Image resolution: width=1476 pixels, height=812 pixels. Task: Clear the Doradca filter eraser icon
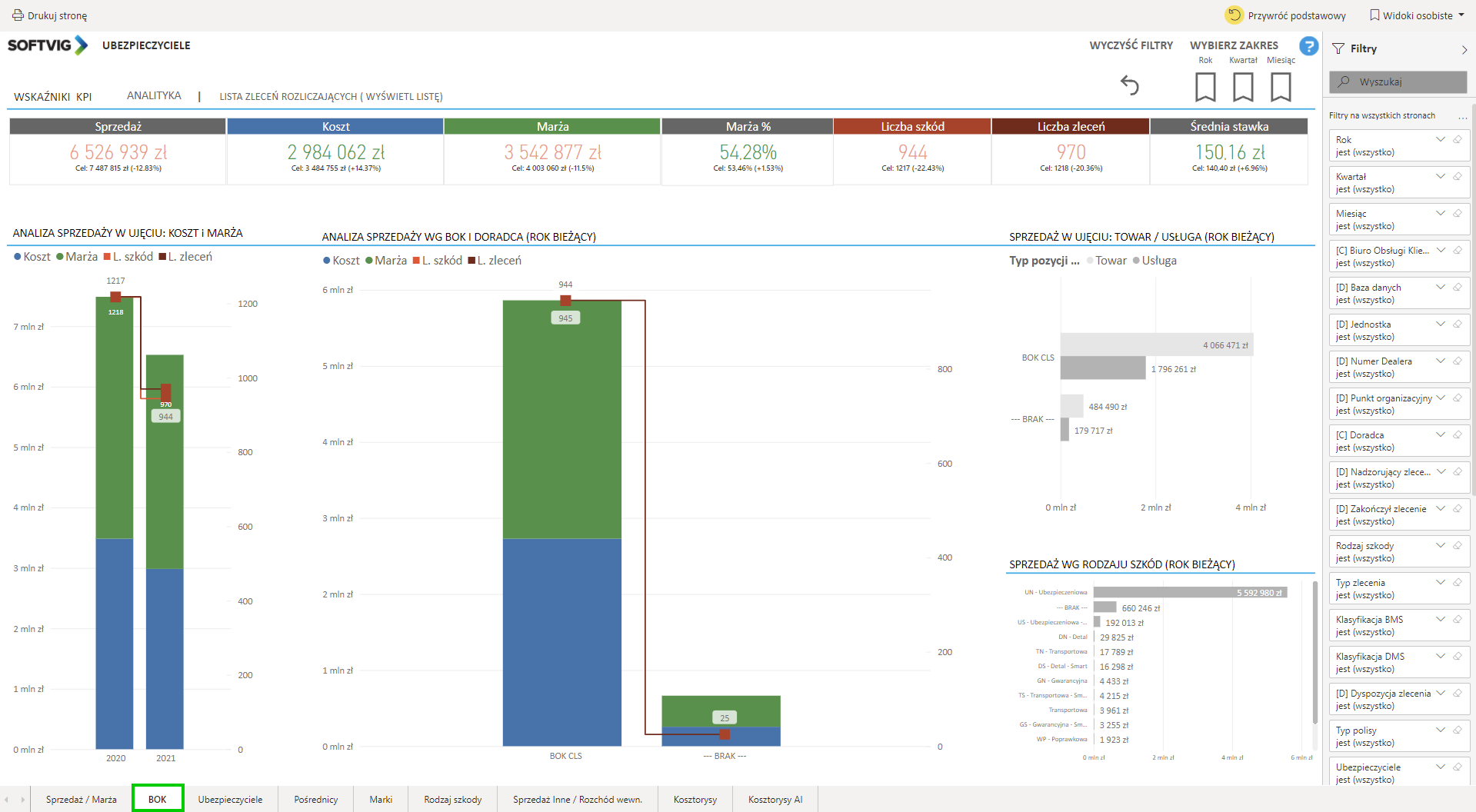coord(1457,435)
